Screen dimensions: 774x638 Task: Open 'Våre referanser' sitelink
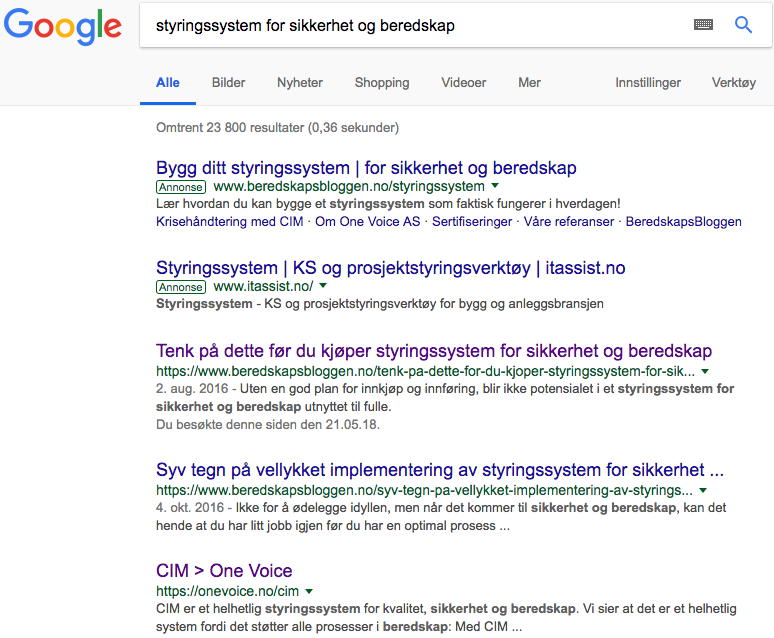point(569,221)
